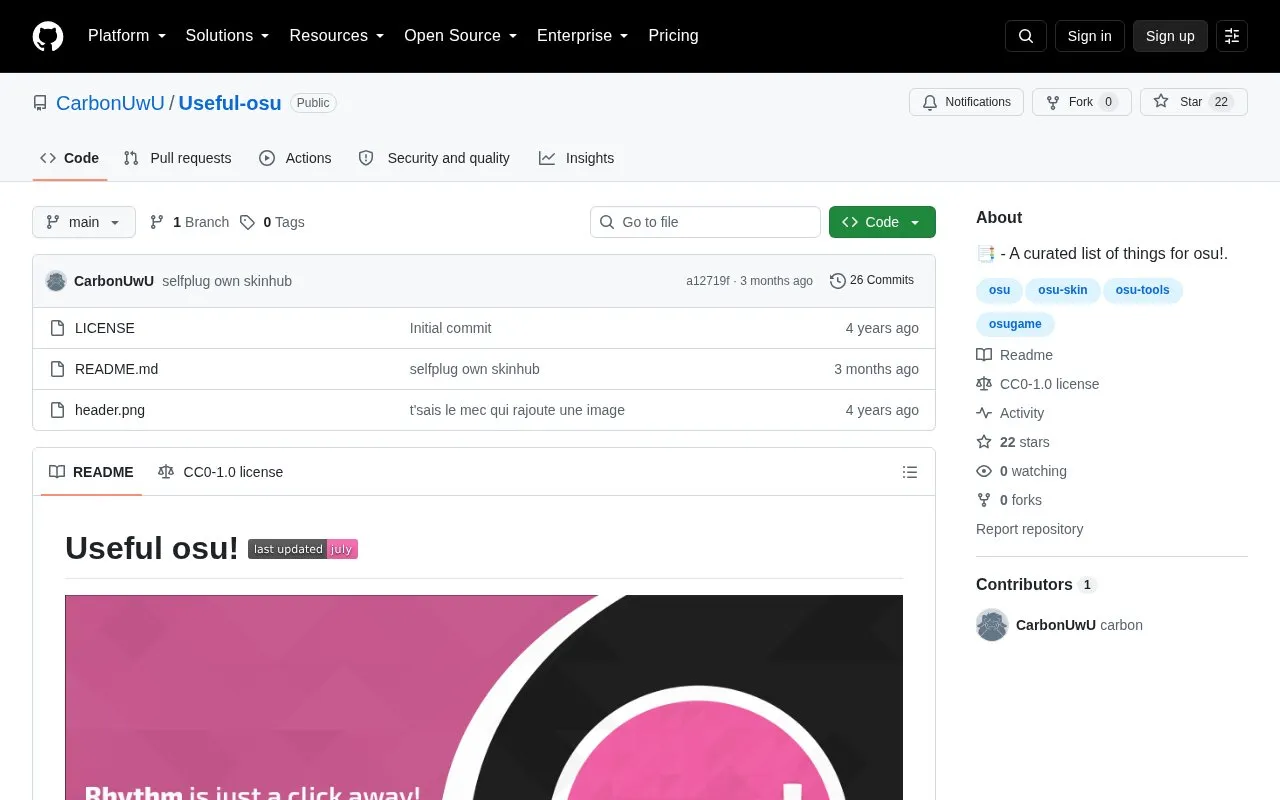Open the 22 stars link

1013,442
